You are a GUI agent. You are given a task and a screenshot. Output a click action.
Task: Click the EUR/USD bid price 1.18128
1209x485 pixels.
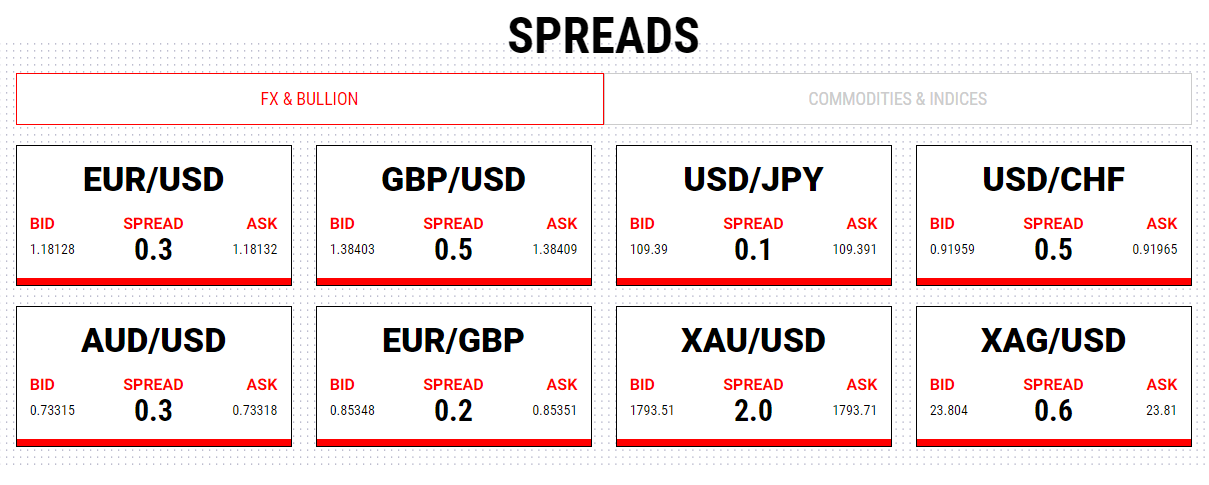click(x=52, y=249)
